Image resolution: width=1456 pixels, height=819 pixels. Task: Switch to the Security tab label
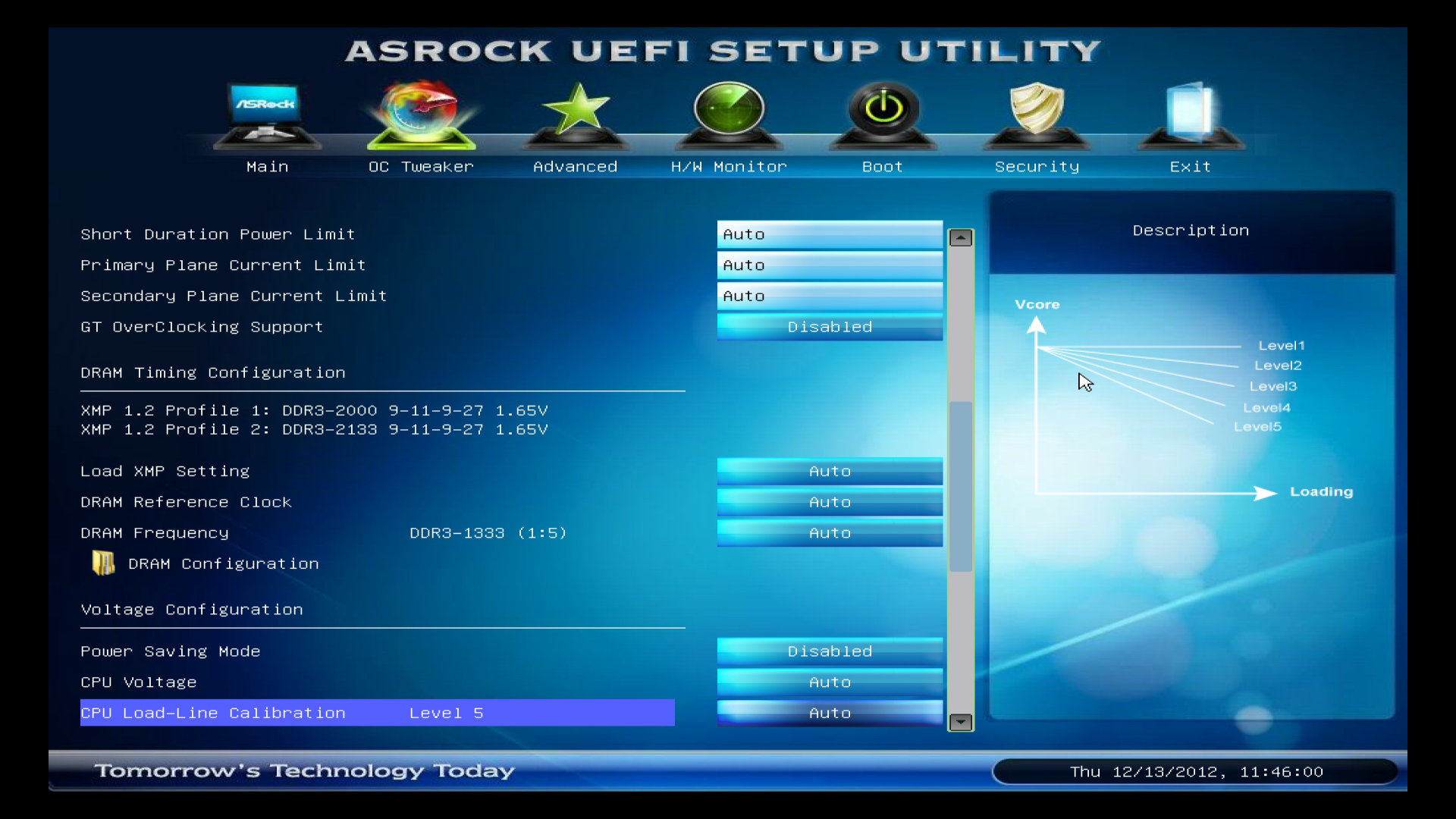1037,167
